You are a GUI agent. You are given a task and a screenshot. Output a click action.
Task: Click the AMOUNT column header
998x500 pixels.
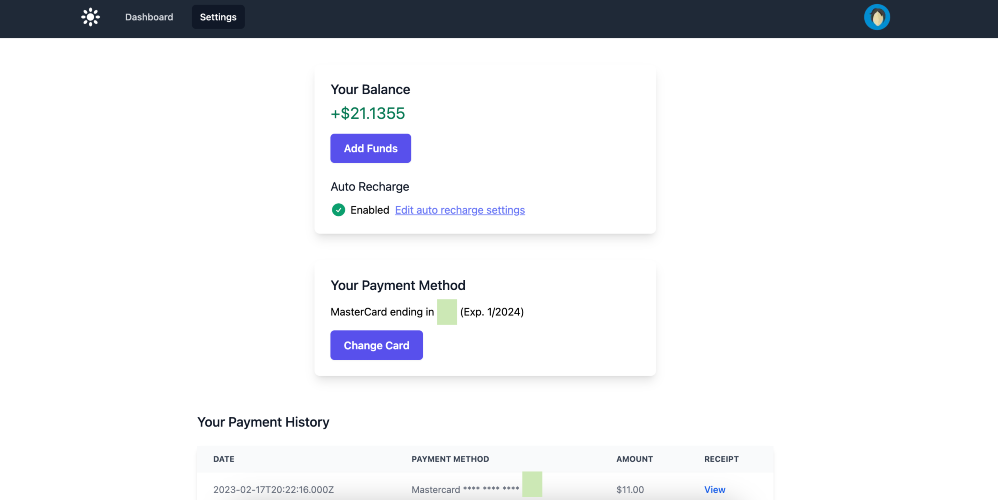(635, 459)
